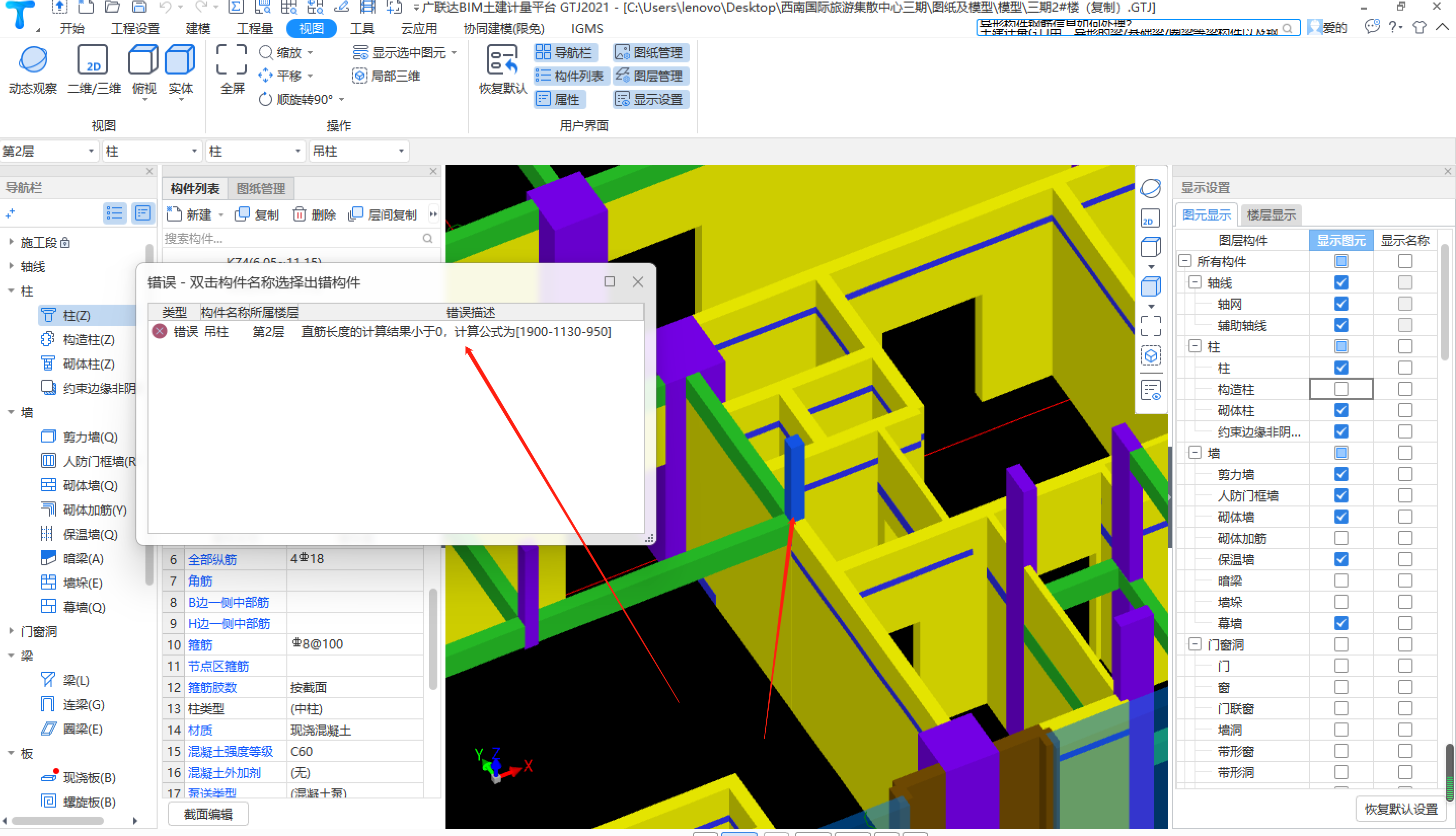Image resolution: width=1456 pixels, height=836 pixels.
Task: Click the search magnifier in component list
Action: [x=428, y=238]
